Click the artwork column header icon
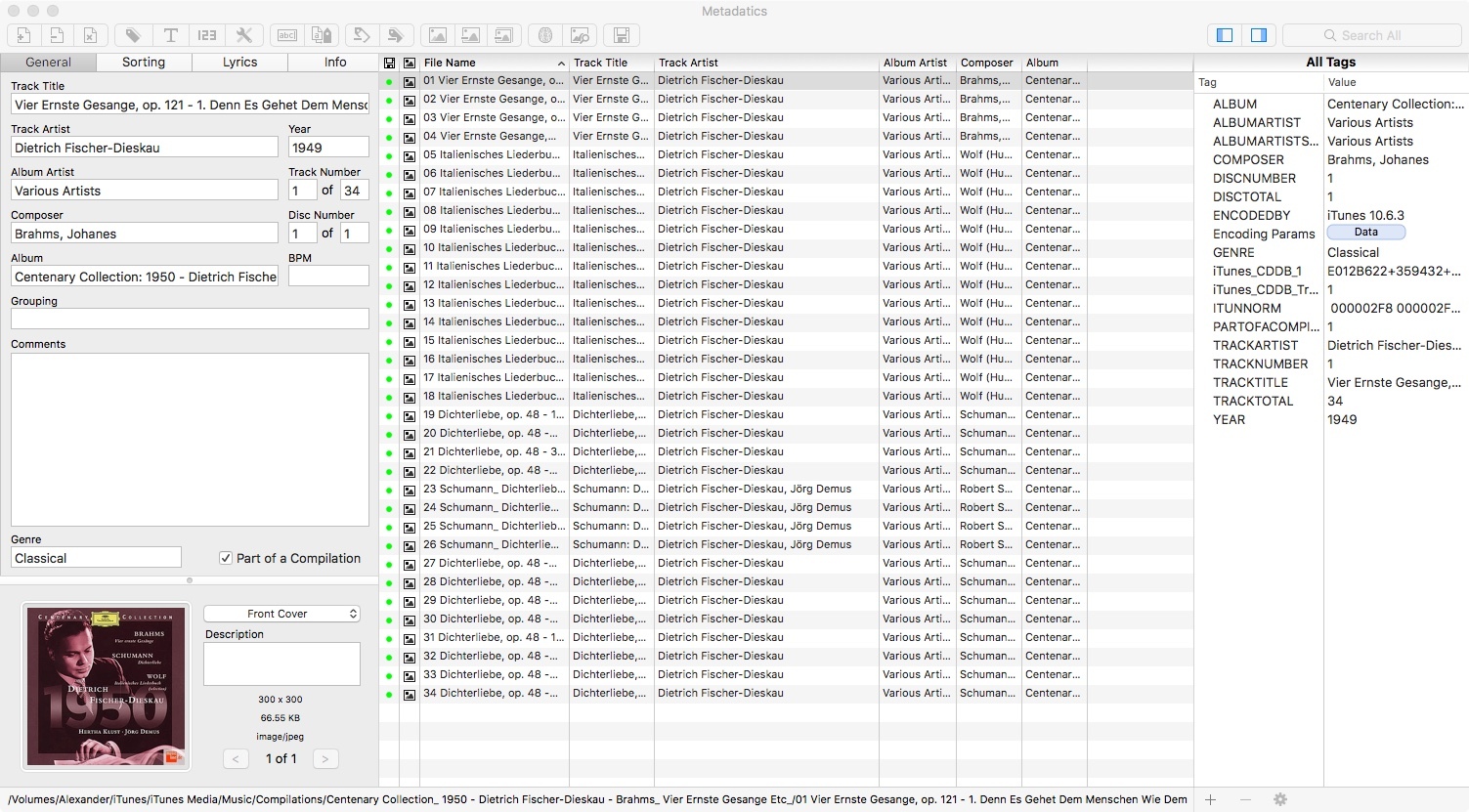1469x812 pixels. click(x=410, y=63)
